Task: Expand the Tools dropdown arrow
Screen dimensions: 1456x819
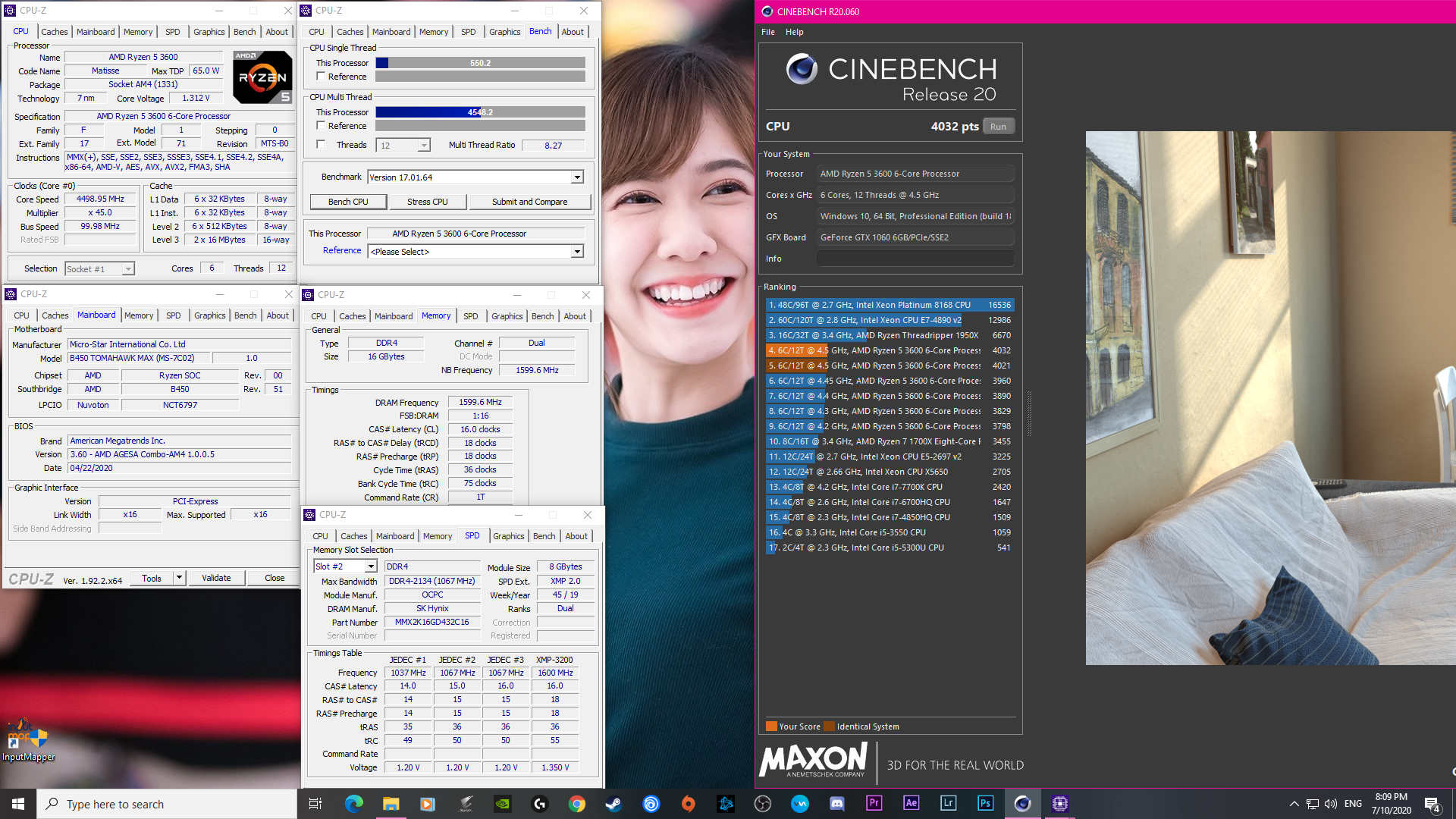Action: pyautogui.click(x=179, y=578)
